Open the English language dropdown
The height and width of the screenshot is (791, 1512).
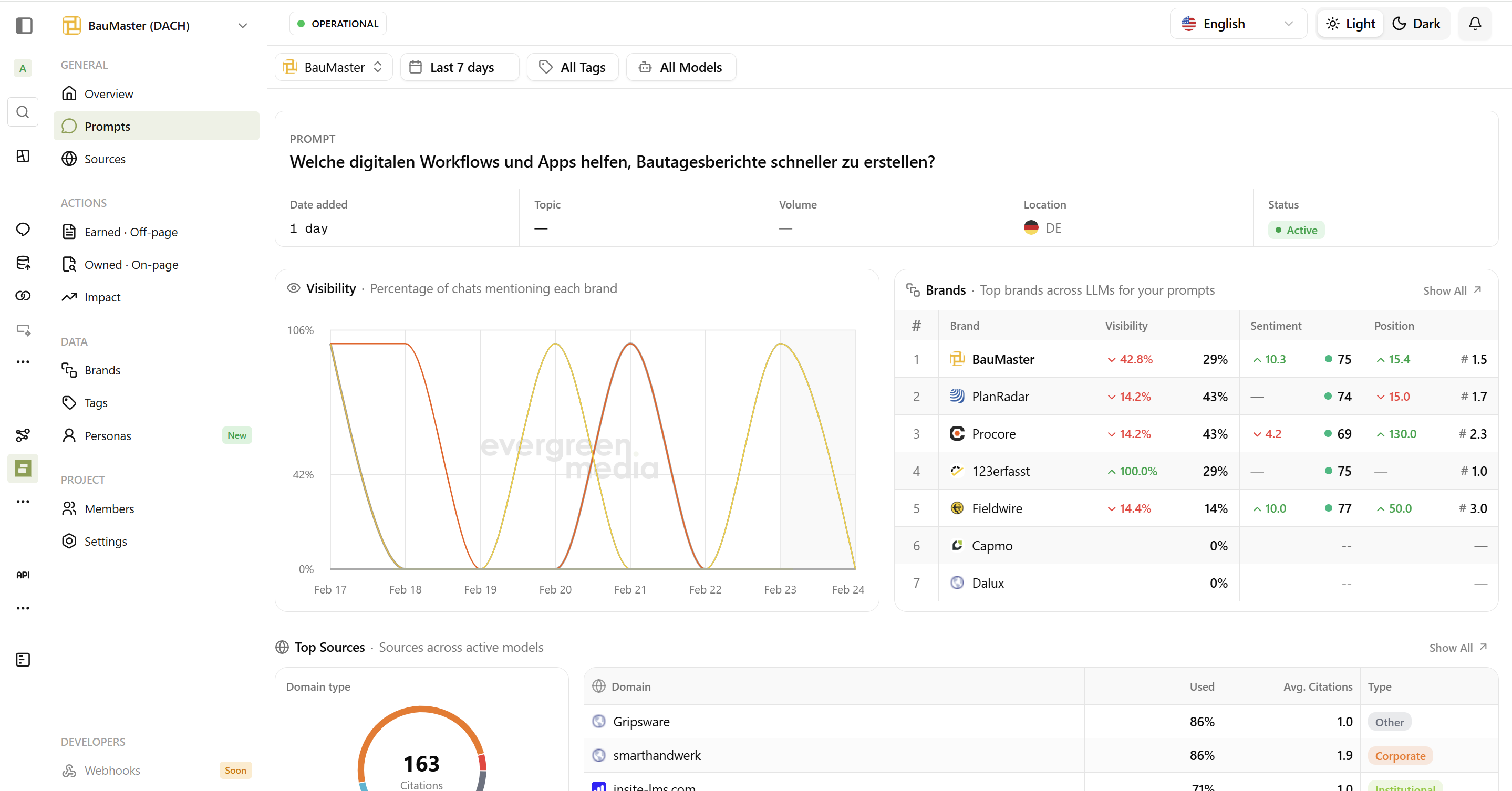point(1237,24)
